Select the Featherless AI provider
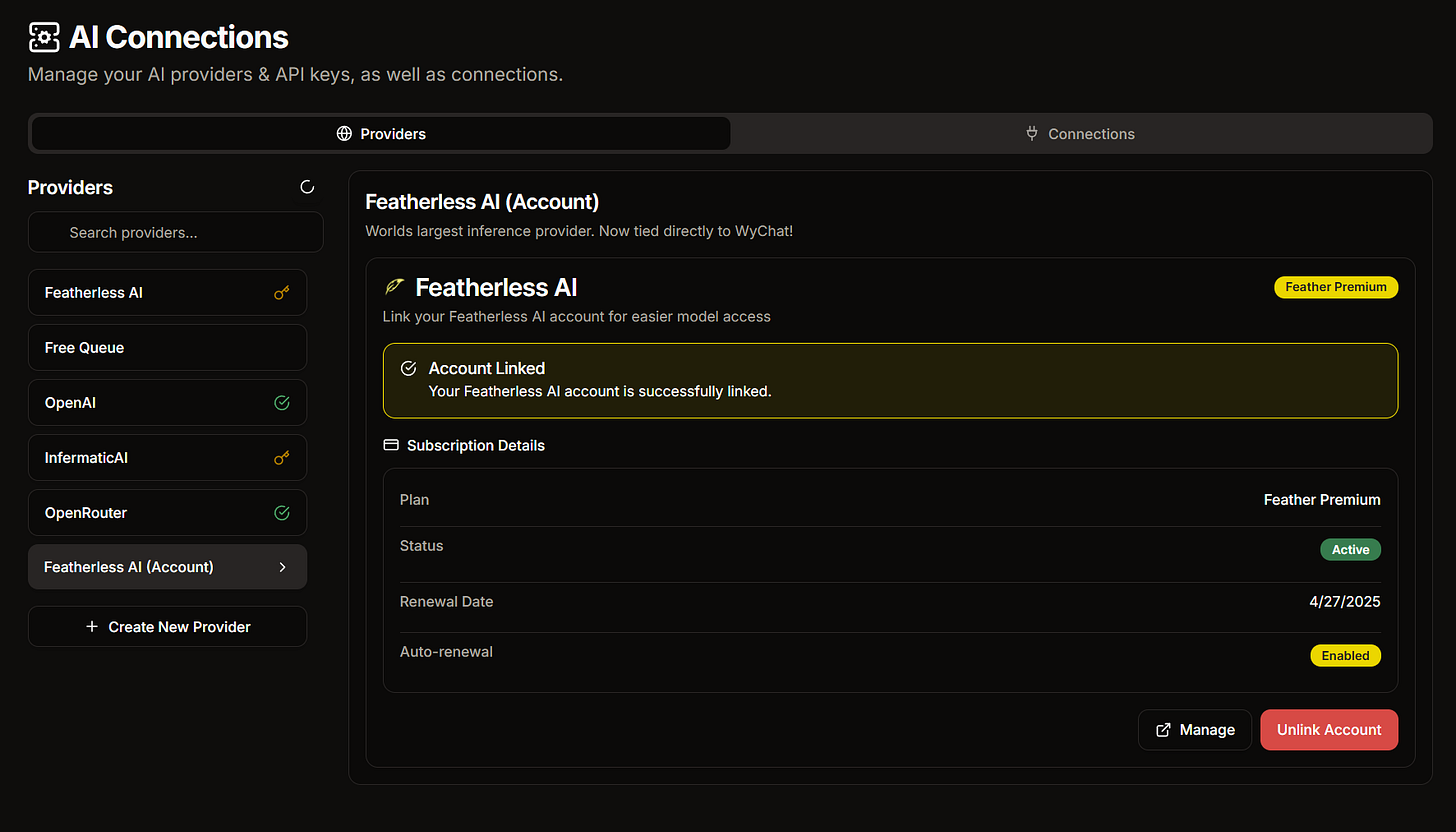 [x=167, y=293]
